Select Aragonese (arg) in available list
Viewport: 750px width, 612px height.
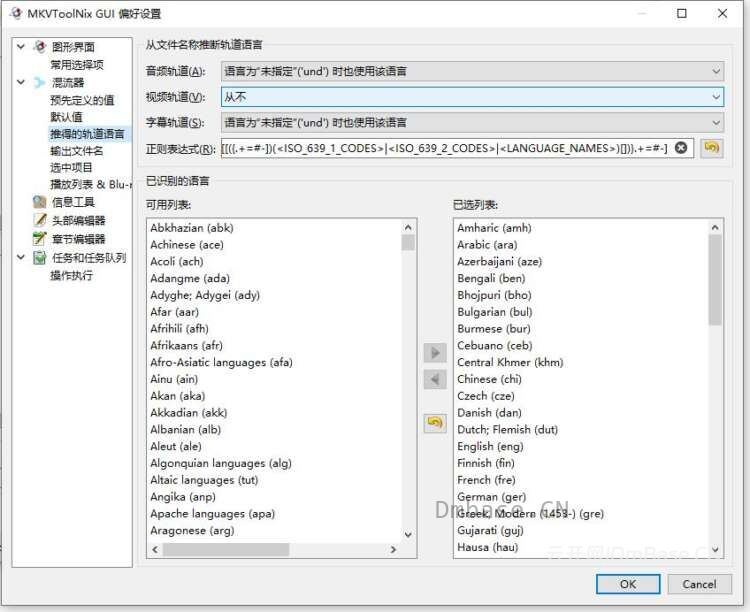pos(192,530)
